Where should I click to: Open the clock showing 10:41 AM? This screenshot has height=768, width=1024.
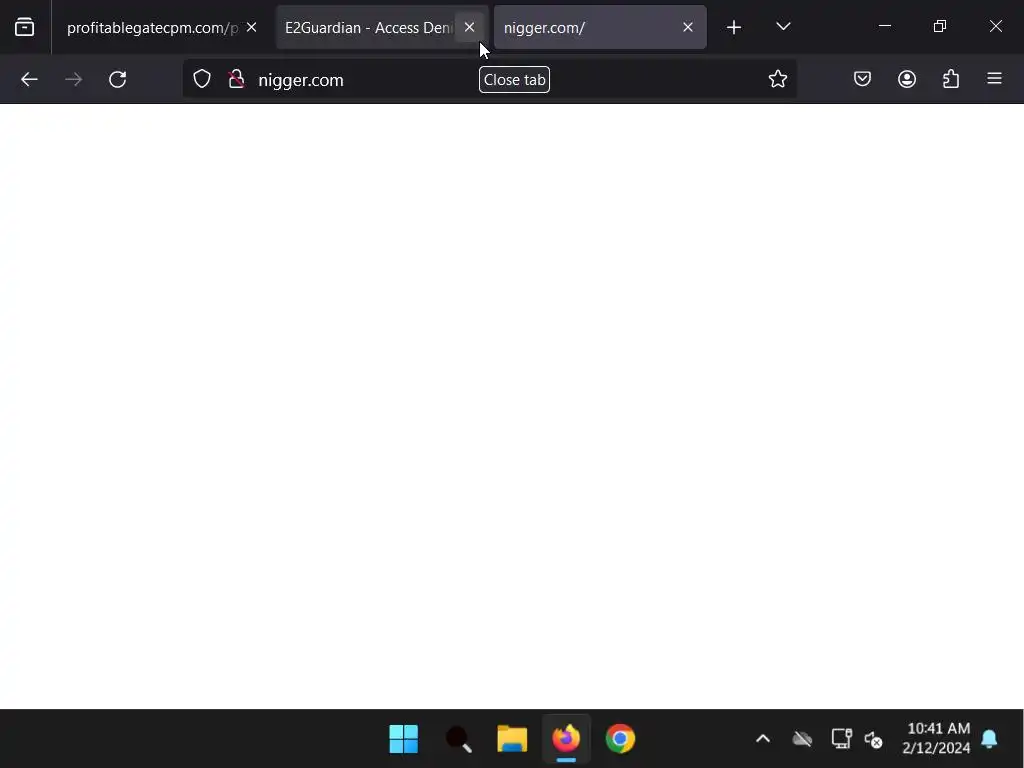[936, 738]
